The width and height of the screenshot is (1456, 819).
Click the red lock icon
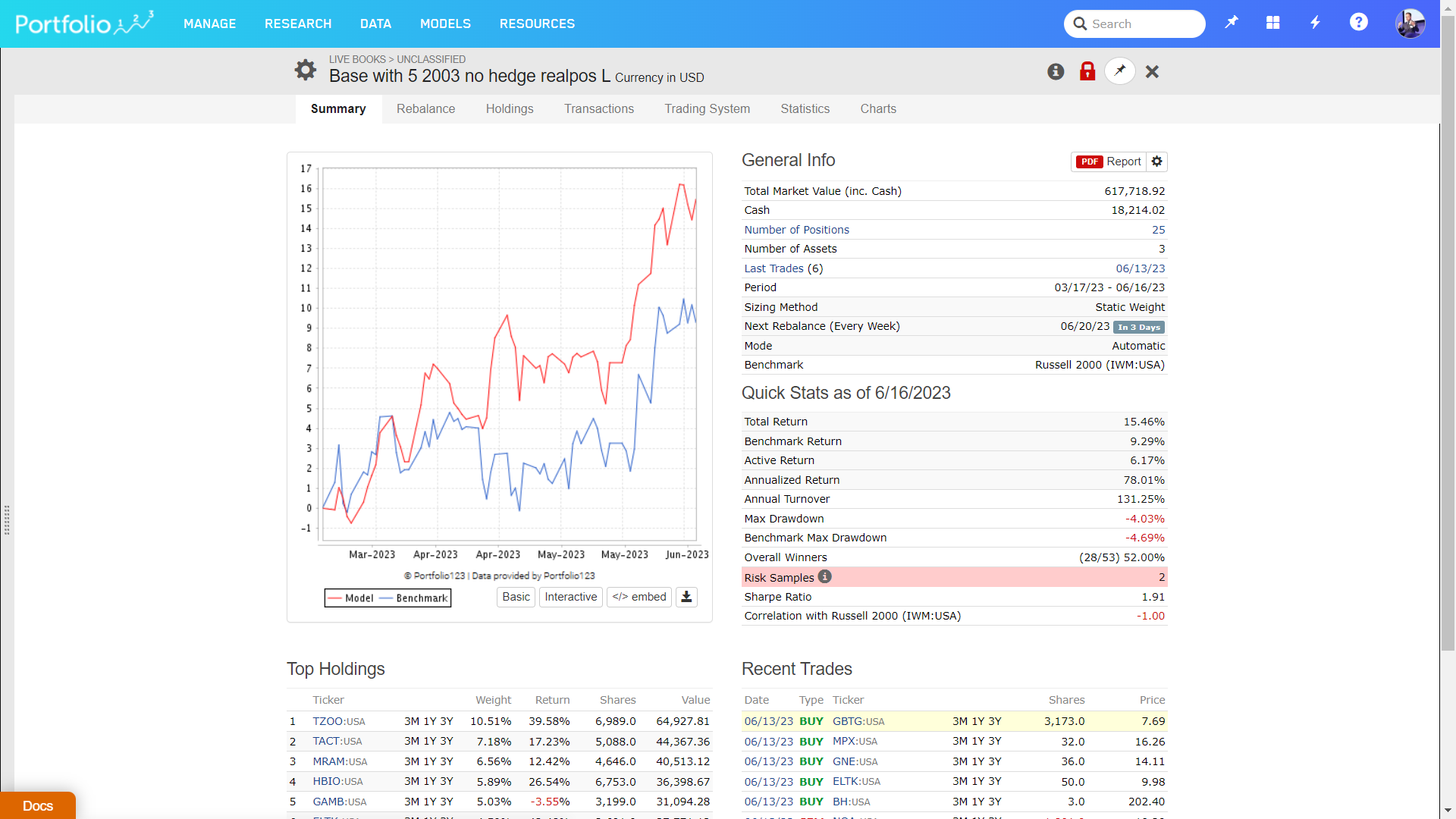(x=1087, y=71)
